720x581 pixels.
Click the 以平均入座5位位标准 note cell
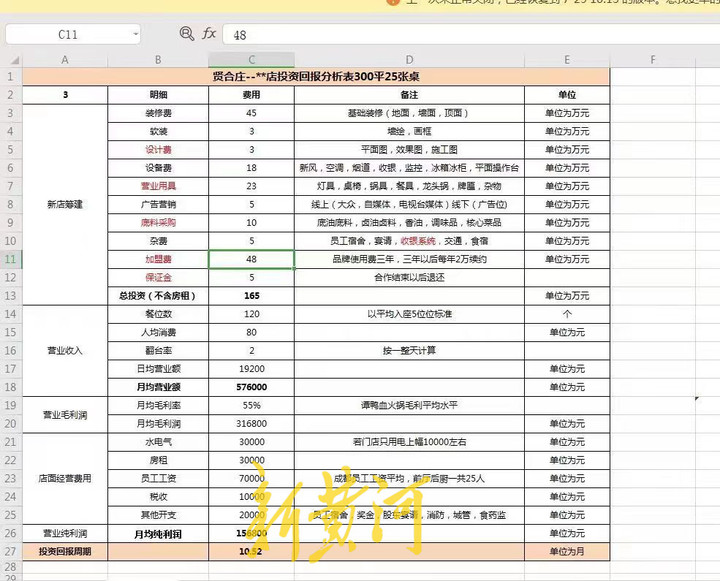pos(409,314)
